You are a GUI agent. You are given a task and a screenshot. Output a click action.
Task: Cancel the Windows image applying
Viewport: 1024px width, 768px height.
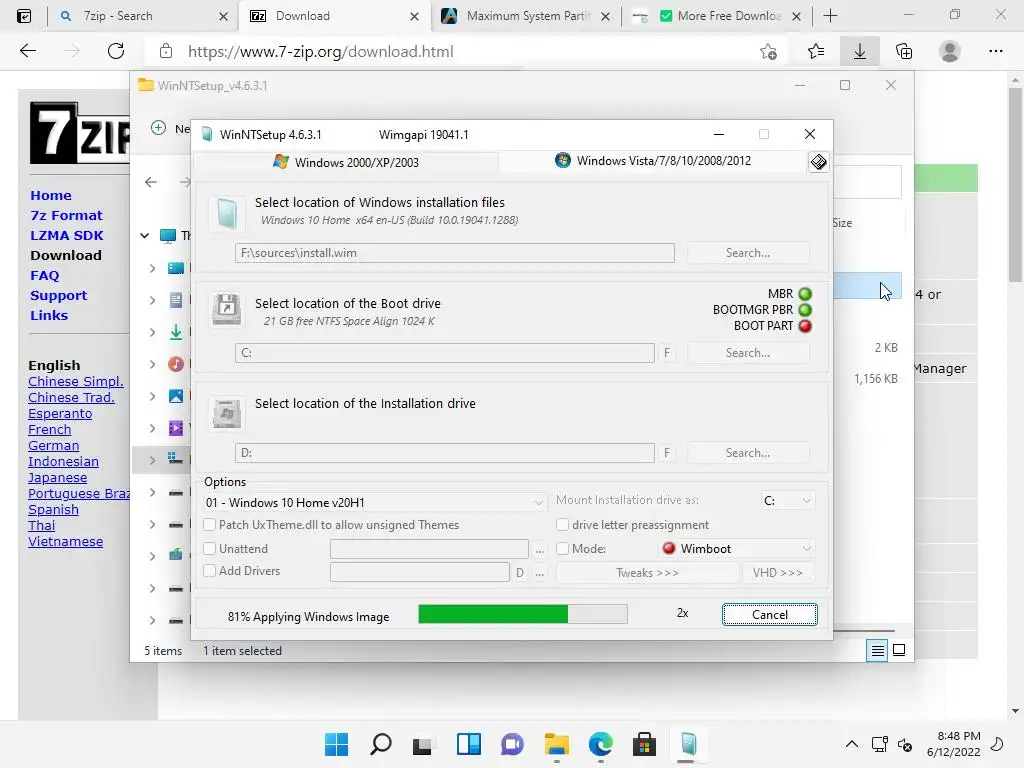tap(769, 615)
